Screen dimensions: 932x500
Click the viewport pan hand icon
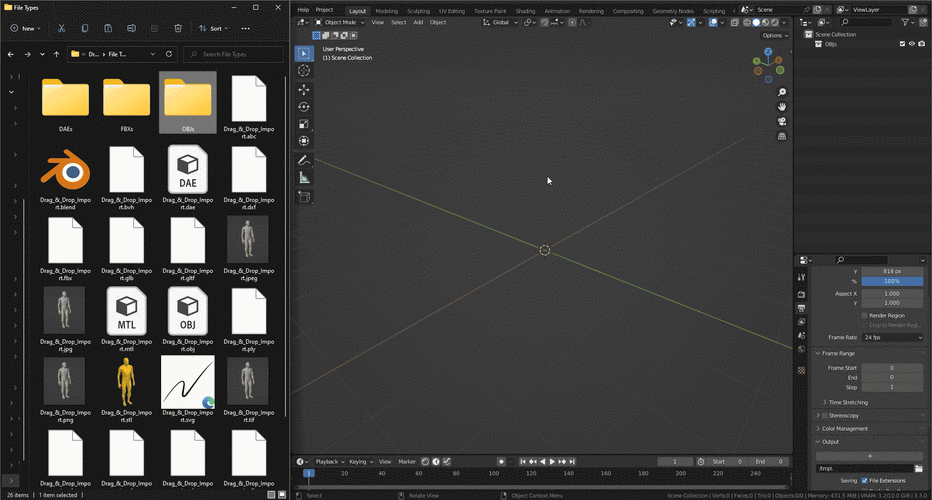pos(782,107)
